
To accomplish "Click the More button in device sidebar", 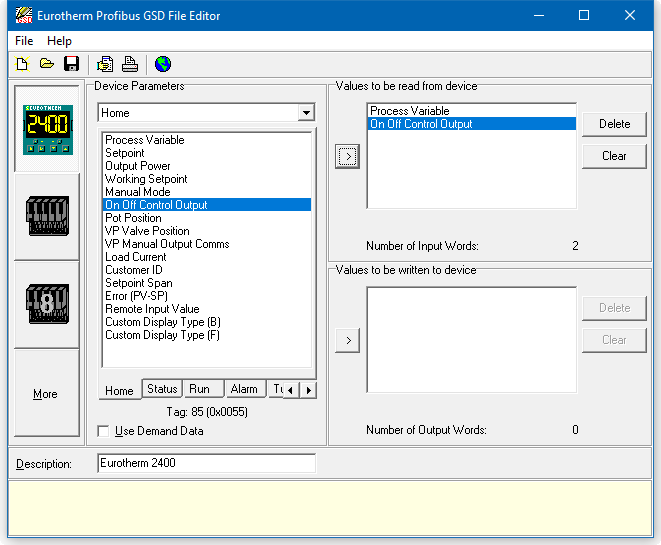I will [x=46, y=394].
